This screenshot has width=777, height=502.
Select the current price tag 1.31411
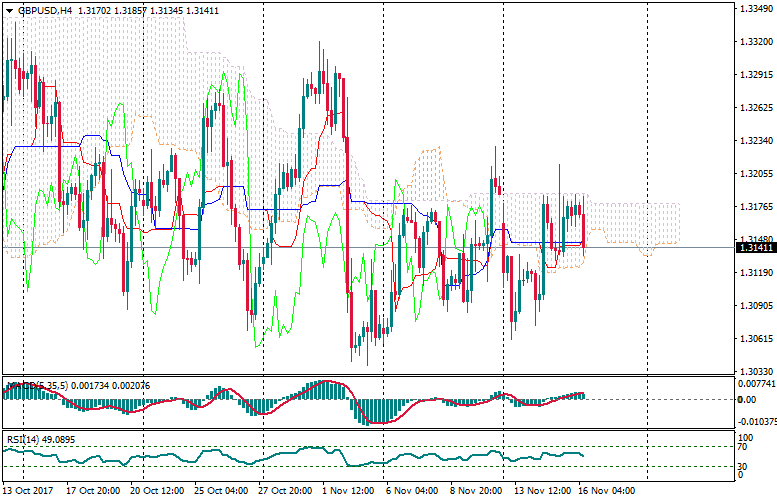[x=755, y=247]
